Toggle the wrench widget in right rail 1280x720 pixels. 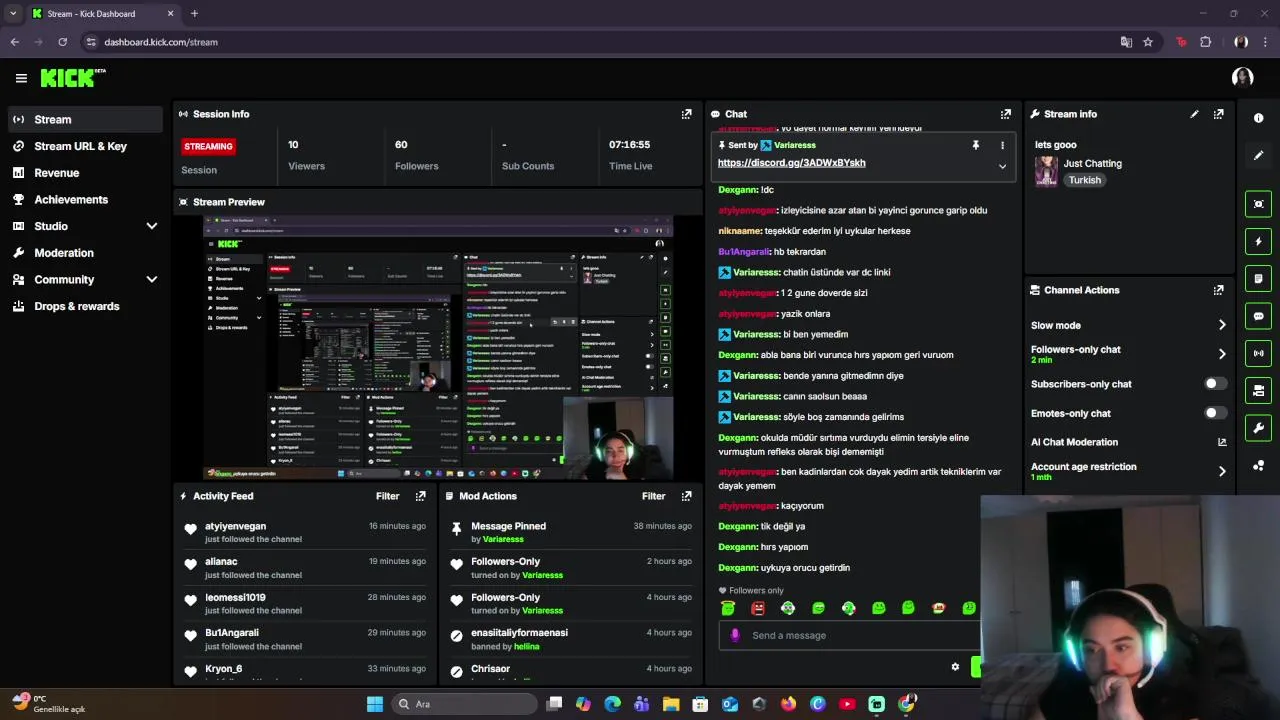point(1258,428)
